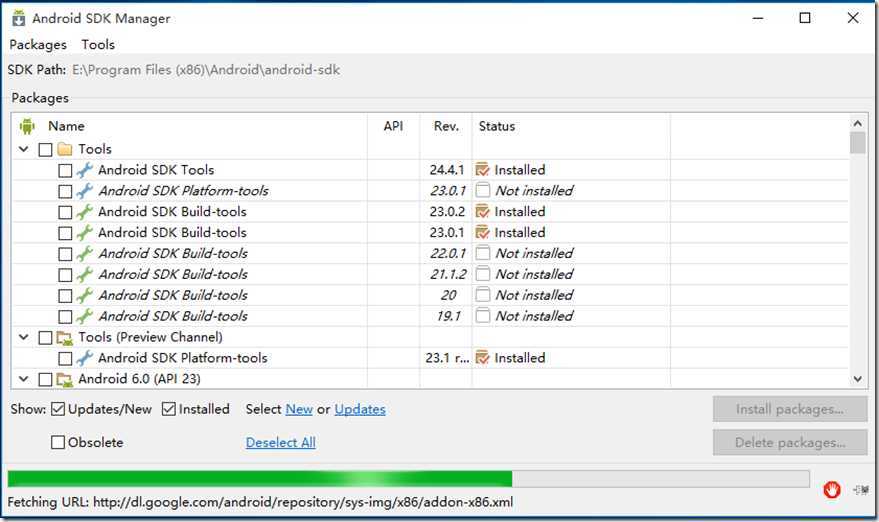Select the Android SDK Platform-tools 23.1 row name
Image resolution: width=879 pixels, height=522 pixels.
[x=183, y=358]
